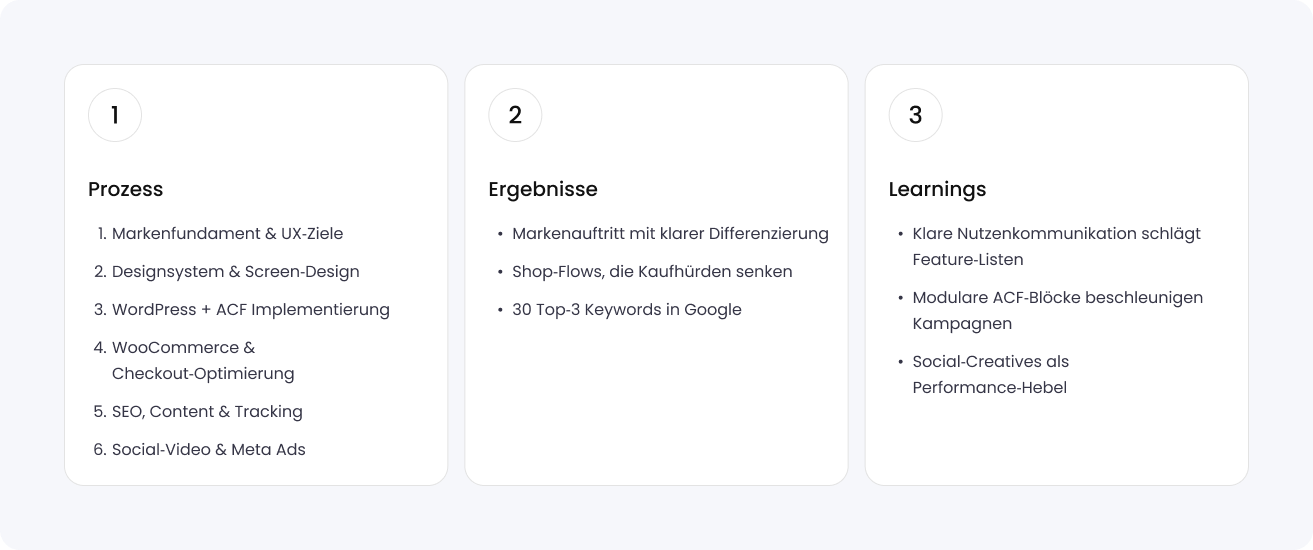Click the bullet before Shop-Flows item

[500, 272]
